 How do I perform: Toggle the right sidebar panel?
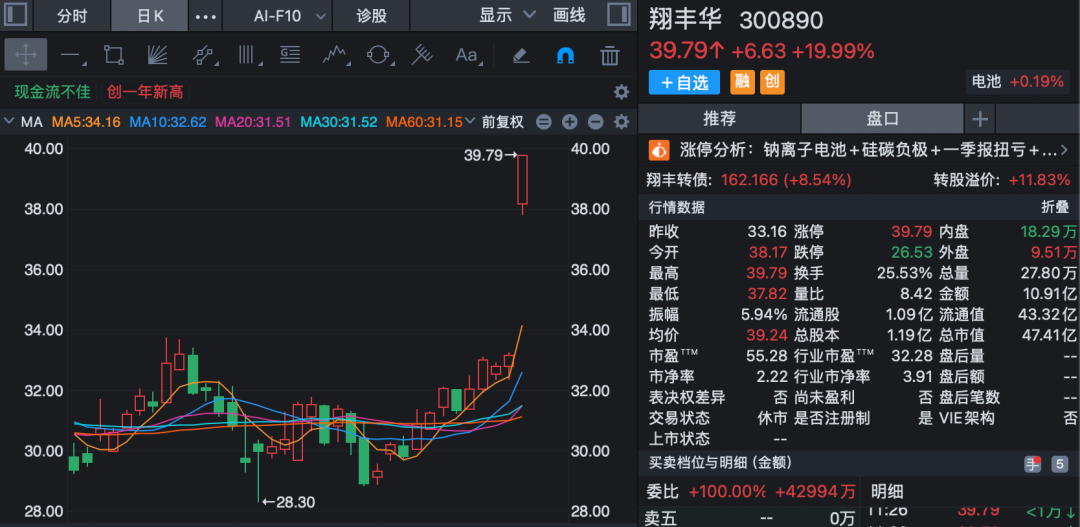[620, 16]
